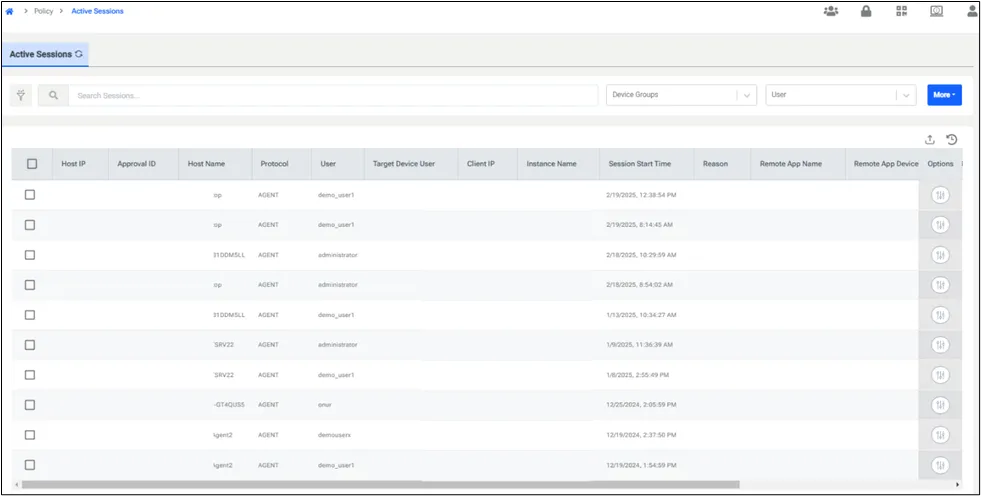Click the username 'demouserx' in table

pos(335,435)
